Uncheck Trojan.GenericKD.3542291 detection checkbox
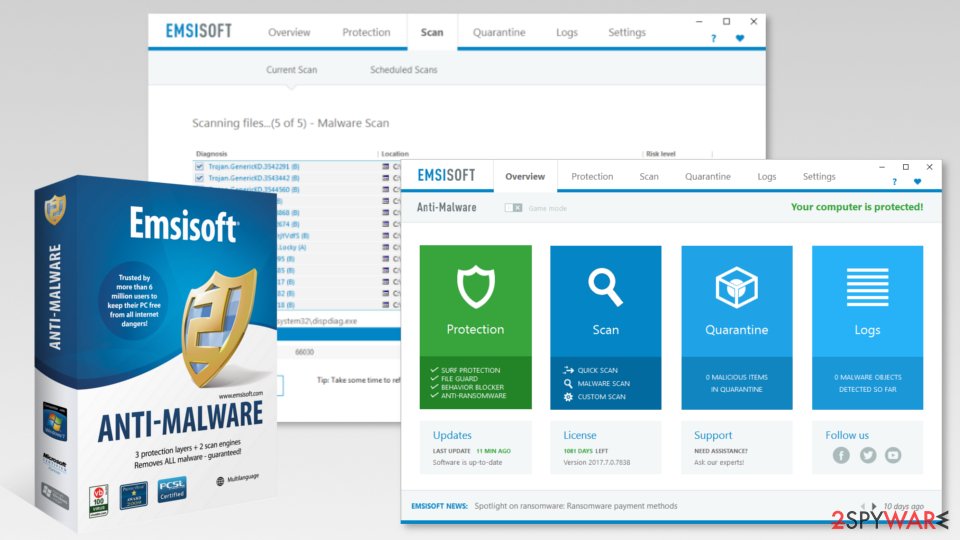Screen dimensions: 960x540 (199, 167)
